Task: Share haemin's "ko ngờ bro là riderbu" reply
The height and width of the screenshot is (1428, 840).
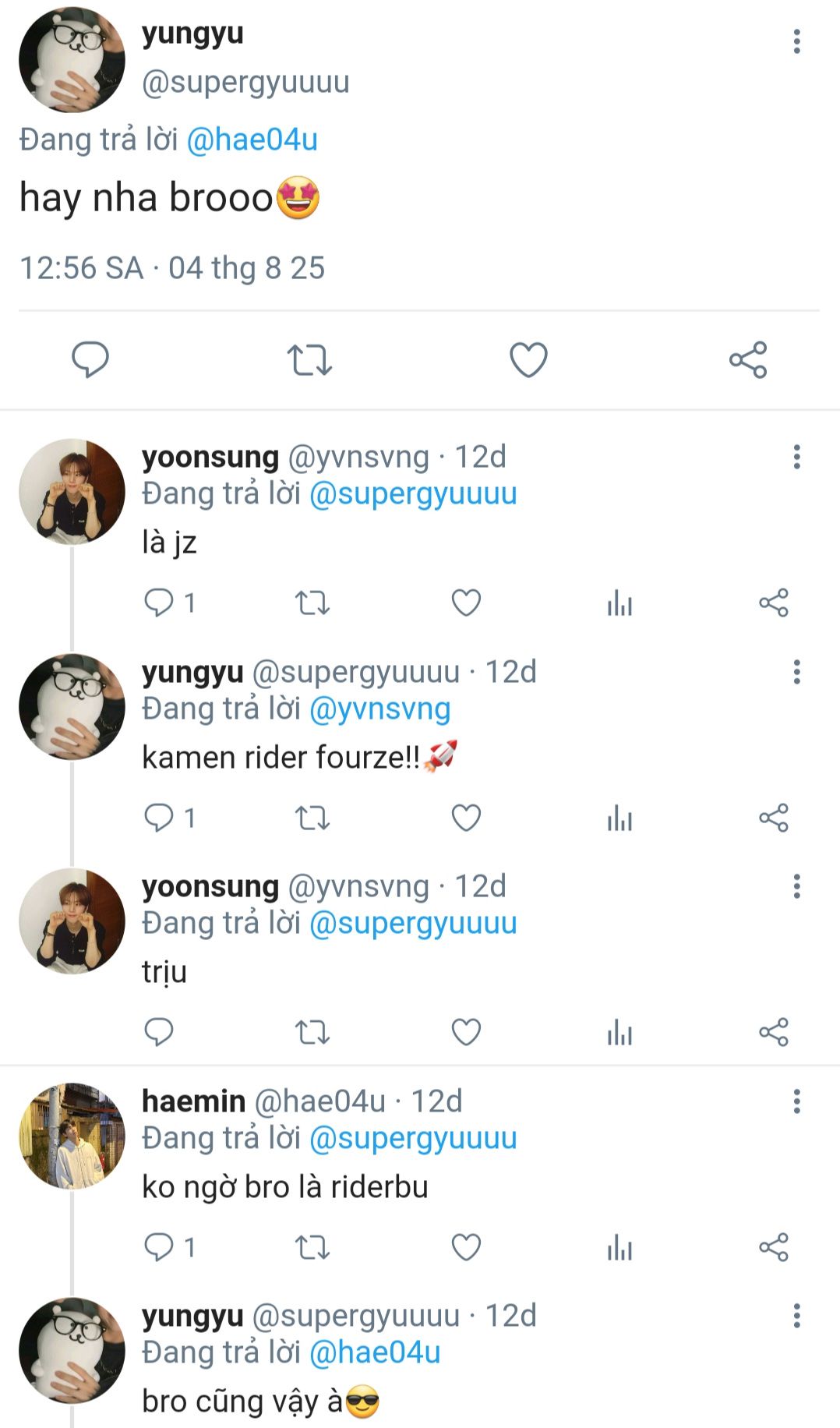Action: 774,1247
